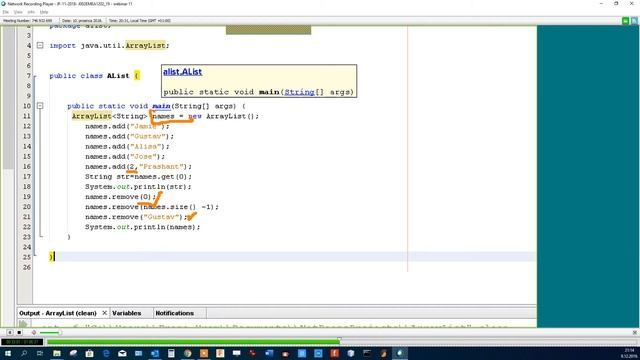Open Windows taskbar search

tap(24, 353)
